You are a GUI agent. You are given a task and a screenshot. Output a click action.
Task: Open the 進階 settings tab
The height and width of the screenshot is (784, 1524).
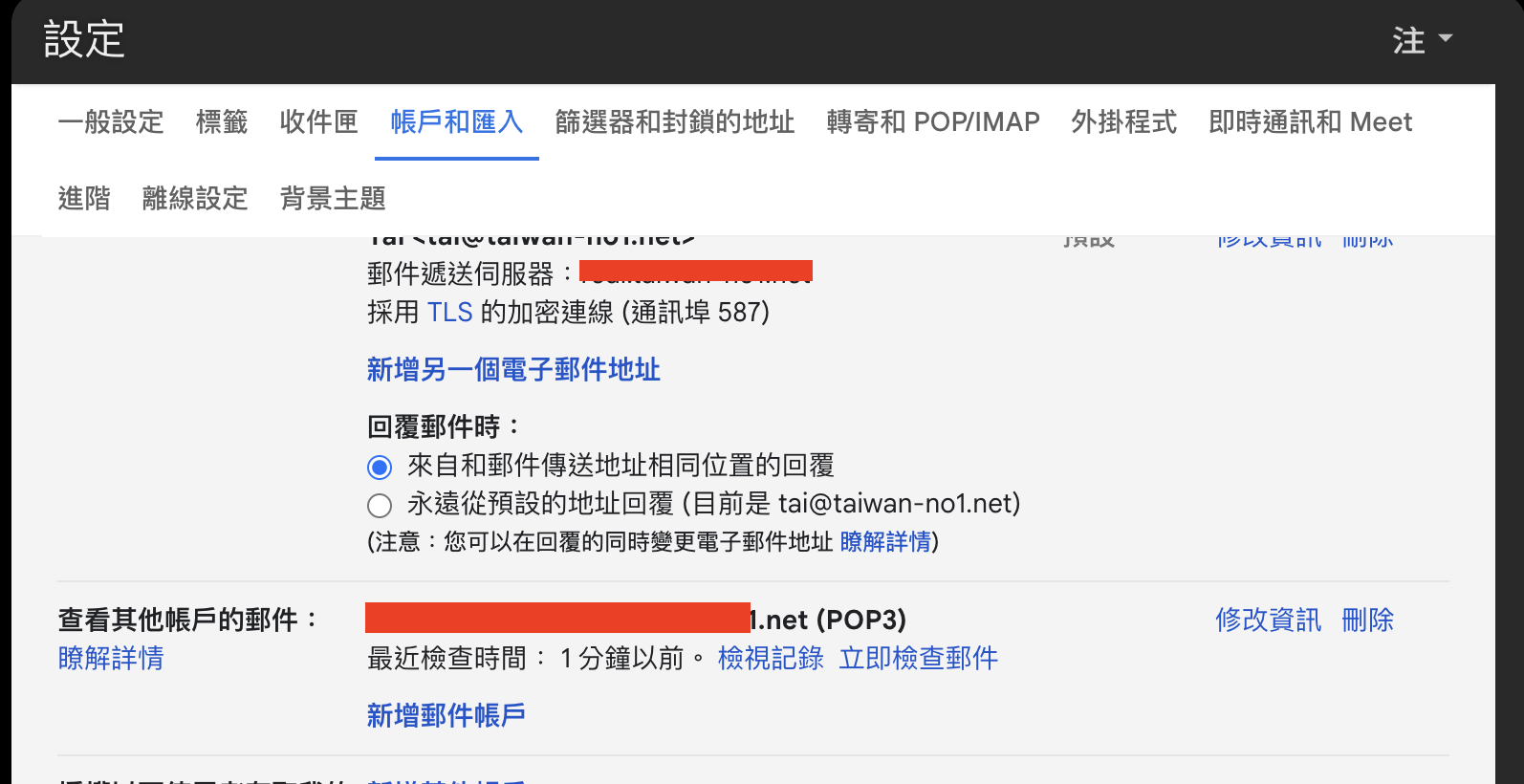84,199
